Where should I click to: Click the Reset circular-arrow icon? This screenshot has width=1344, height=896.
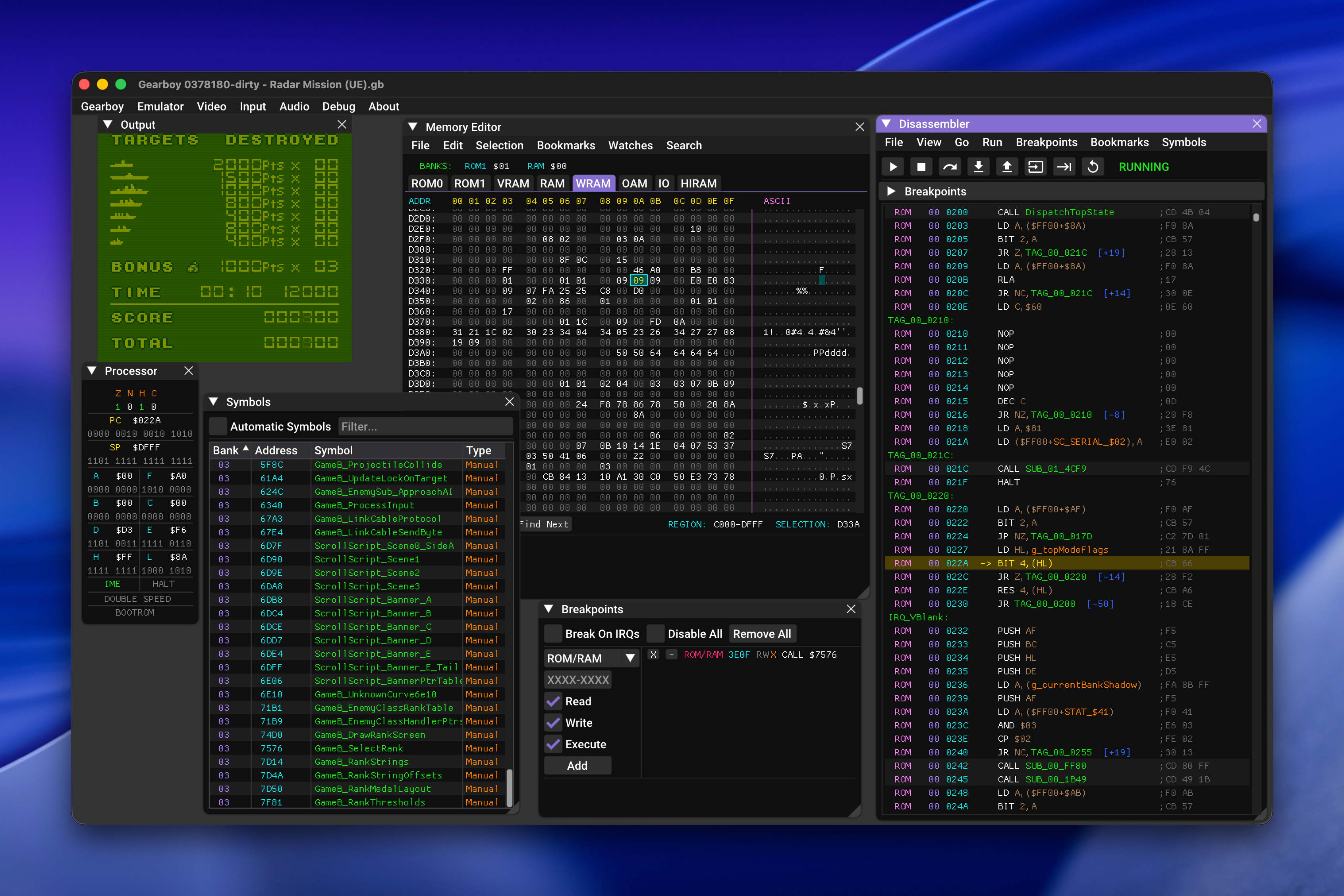click(1093, 166)
